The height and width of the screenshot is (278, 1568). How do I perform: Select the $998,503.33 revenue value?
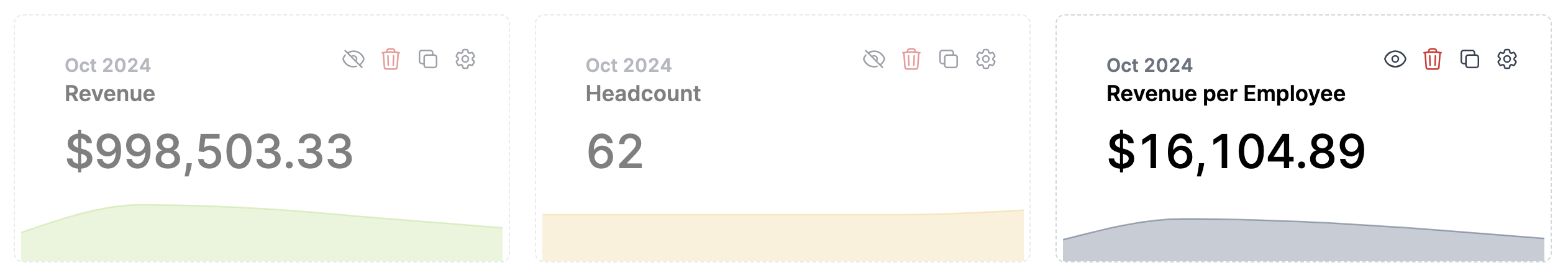pos(209,152)
